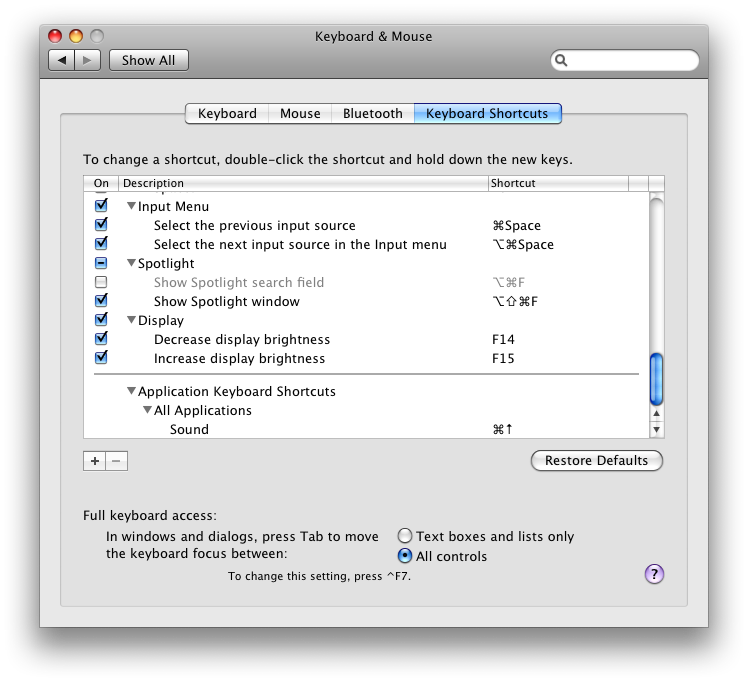The height and width of the screenshot is (682, 748).
Task: Switch to the Mouse tab
Action: pyautogui.click(x=300, y=113)
